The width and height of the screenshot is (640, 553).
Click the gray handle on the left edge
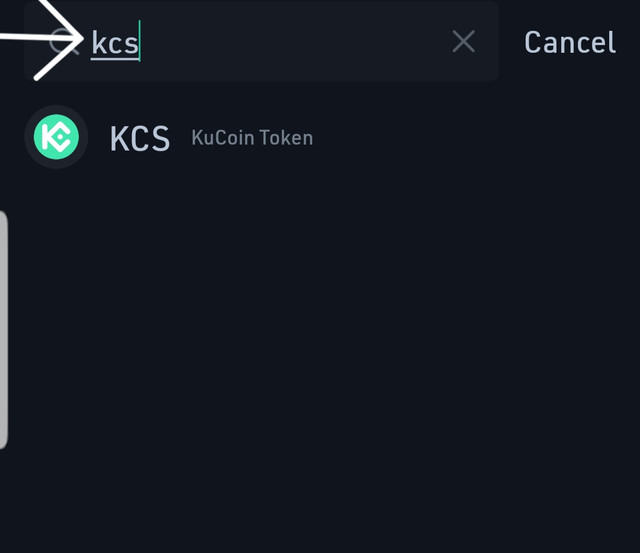[x=3, y=330]
